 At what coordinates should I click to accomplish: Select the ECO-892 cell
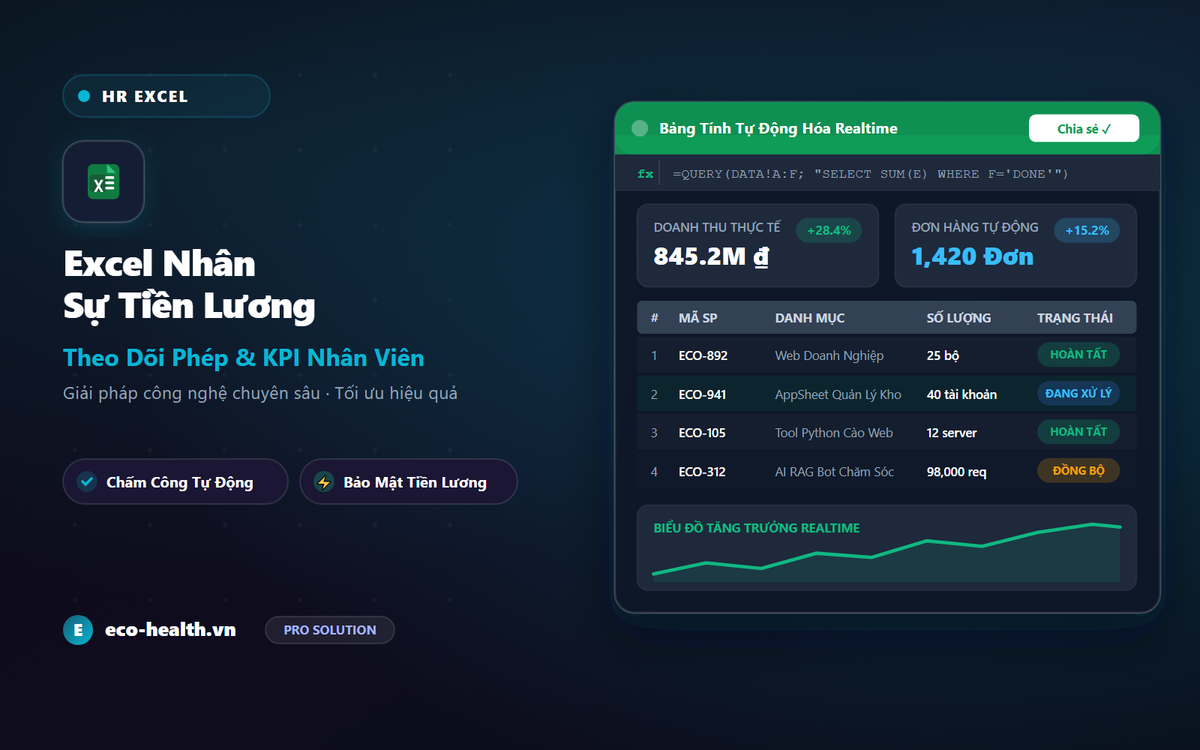[x=703, y=355]
